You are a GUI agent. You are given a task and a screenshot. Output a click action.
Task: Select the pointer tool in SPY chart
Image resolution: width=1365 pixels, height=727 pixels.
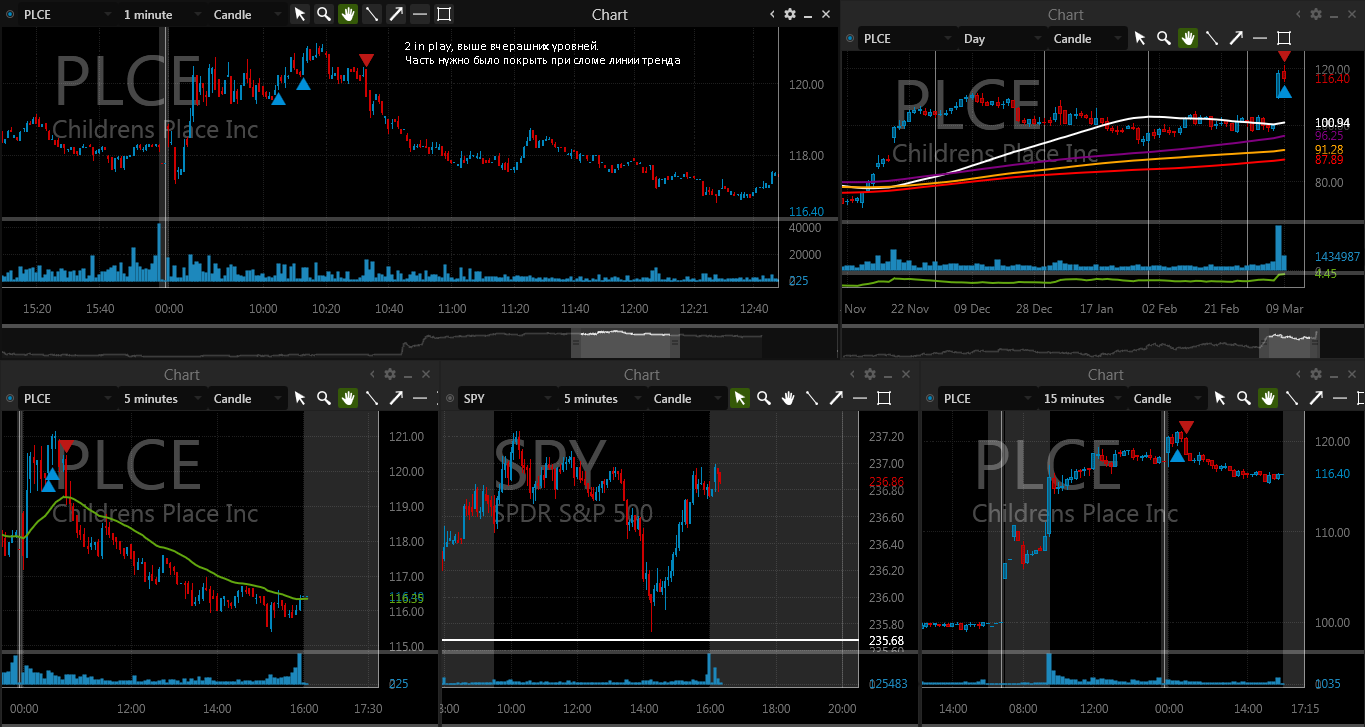coord(740,398)
